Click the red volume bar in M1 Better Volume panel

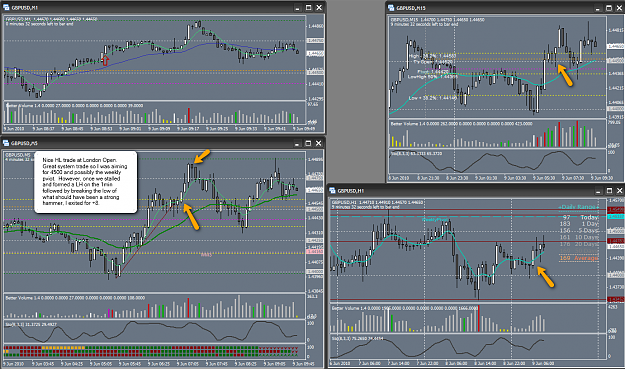tap(189, 115)
